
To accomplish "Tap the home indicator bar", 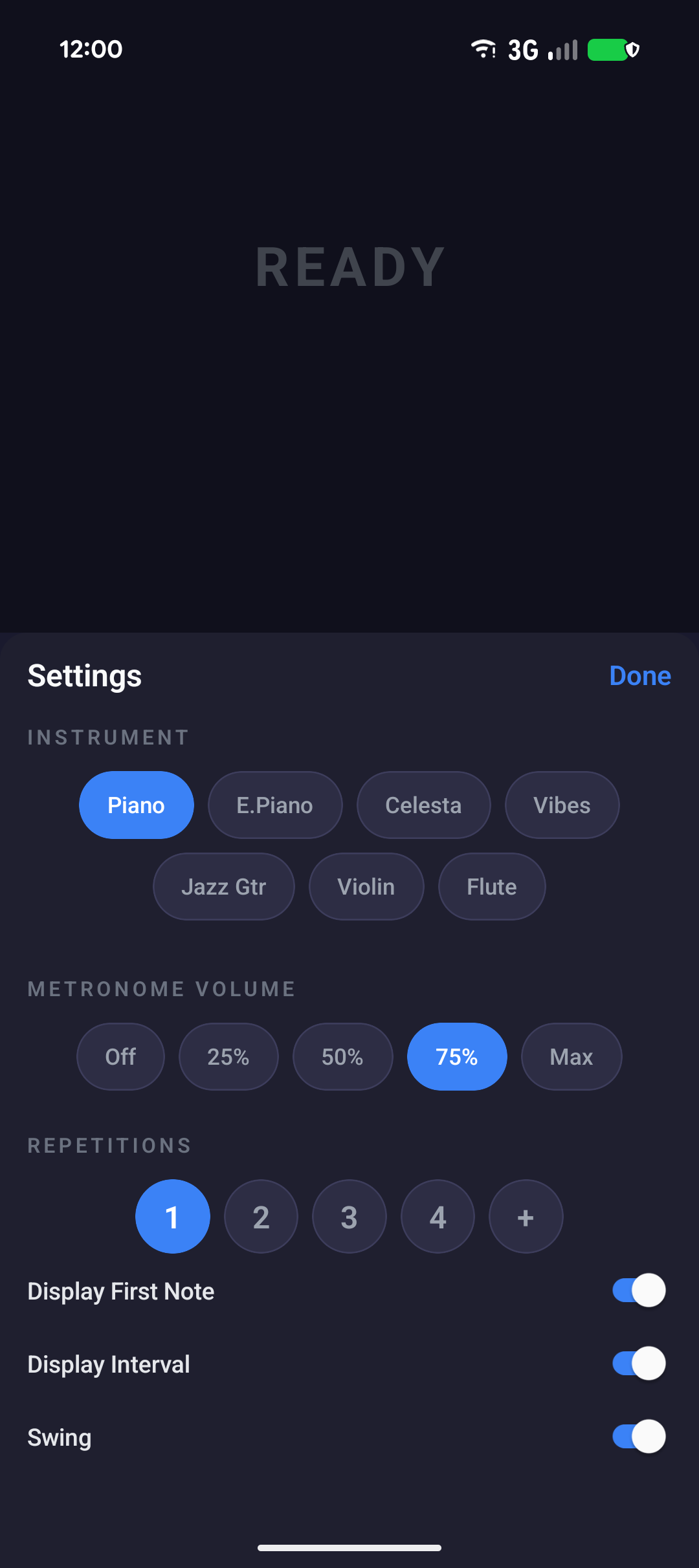I will coord(349,1548).
